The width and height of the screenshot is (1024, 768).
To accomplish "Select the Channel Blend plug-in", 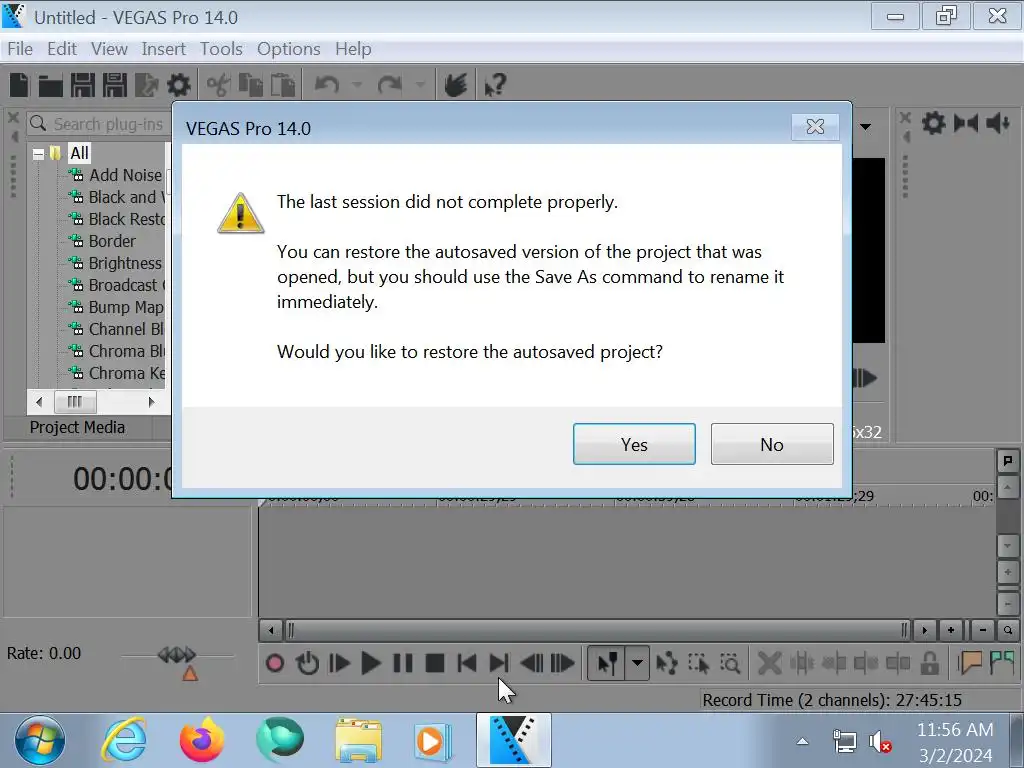I will [125, 329].
